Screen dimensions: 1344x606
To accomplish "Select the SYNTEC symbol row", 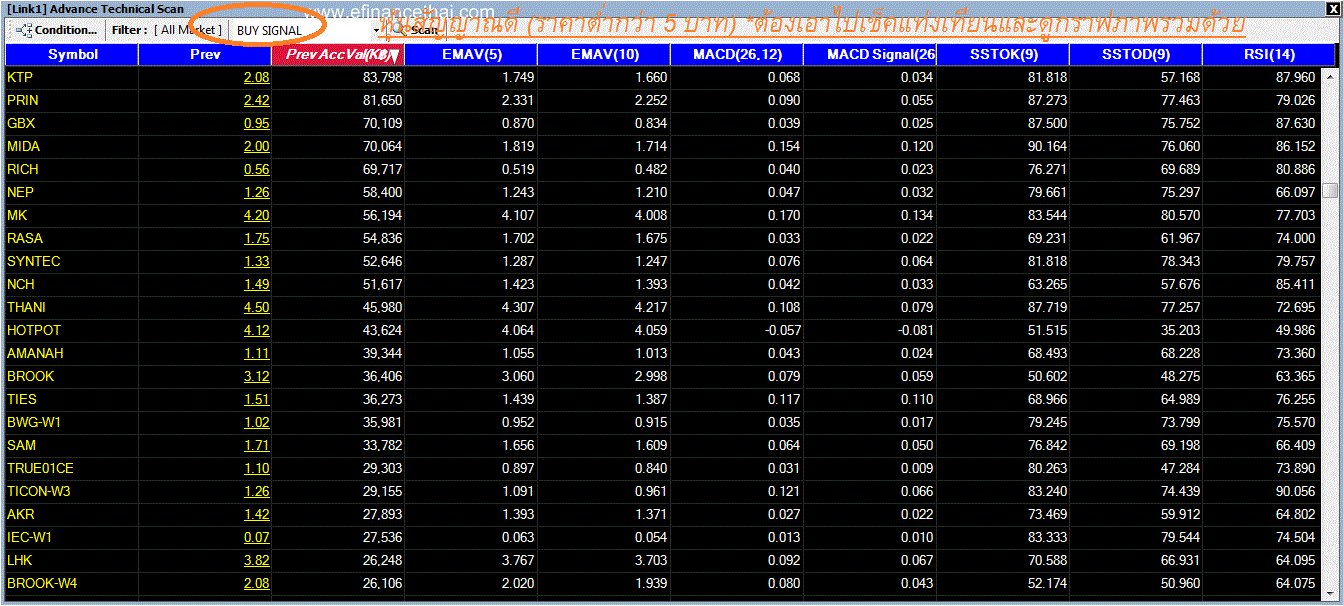I will pyautogui.click(x=663, y=261).
